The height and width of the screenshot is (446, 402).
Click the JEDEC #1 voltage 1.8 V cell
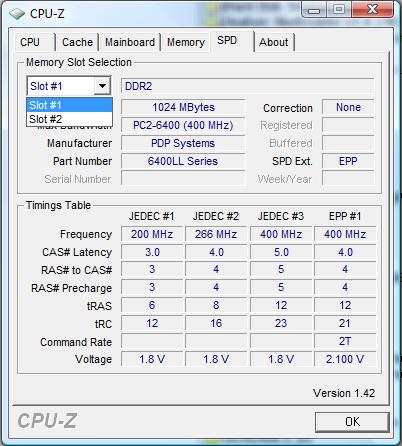152,359
